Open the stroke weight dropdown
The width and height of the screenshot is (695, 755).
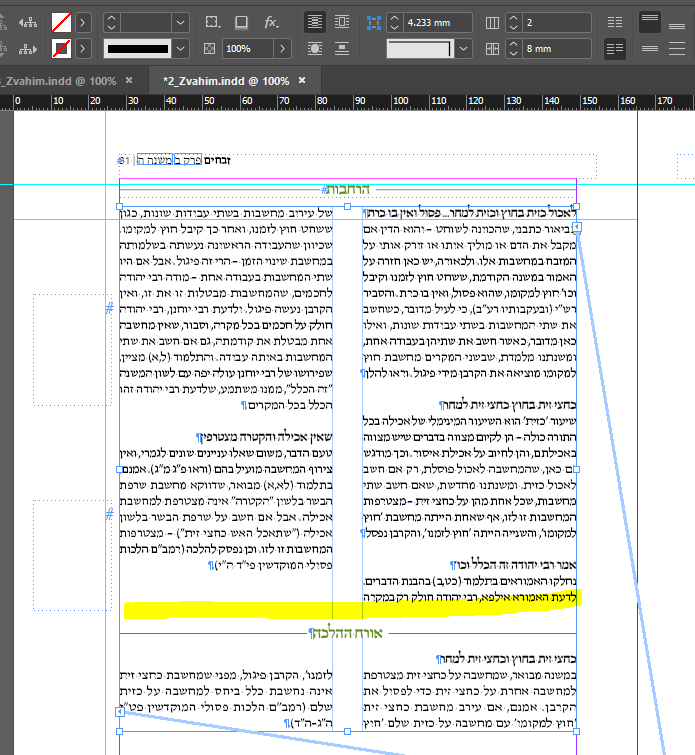point(182,21)
